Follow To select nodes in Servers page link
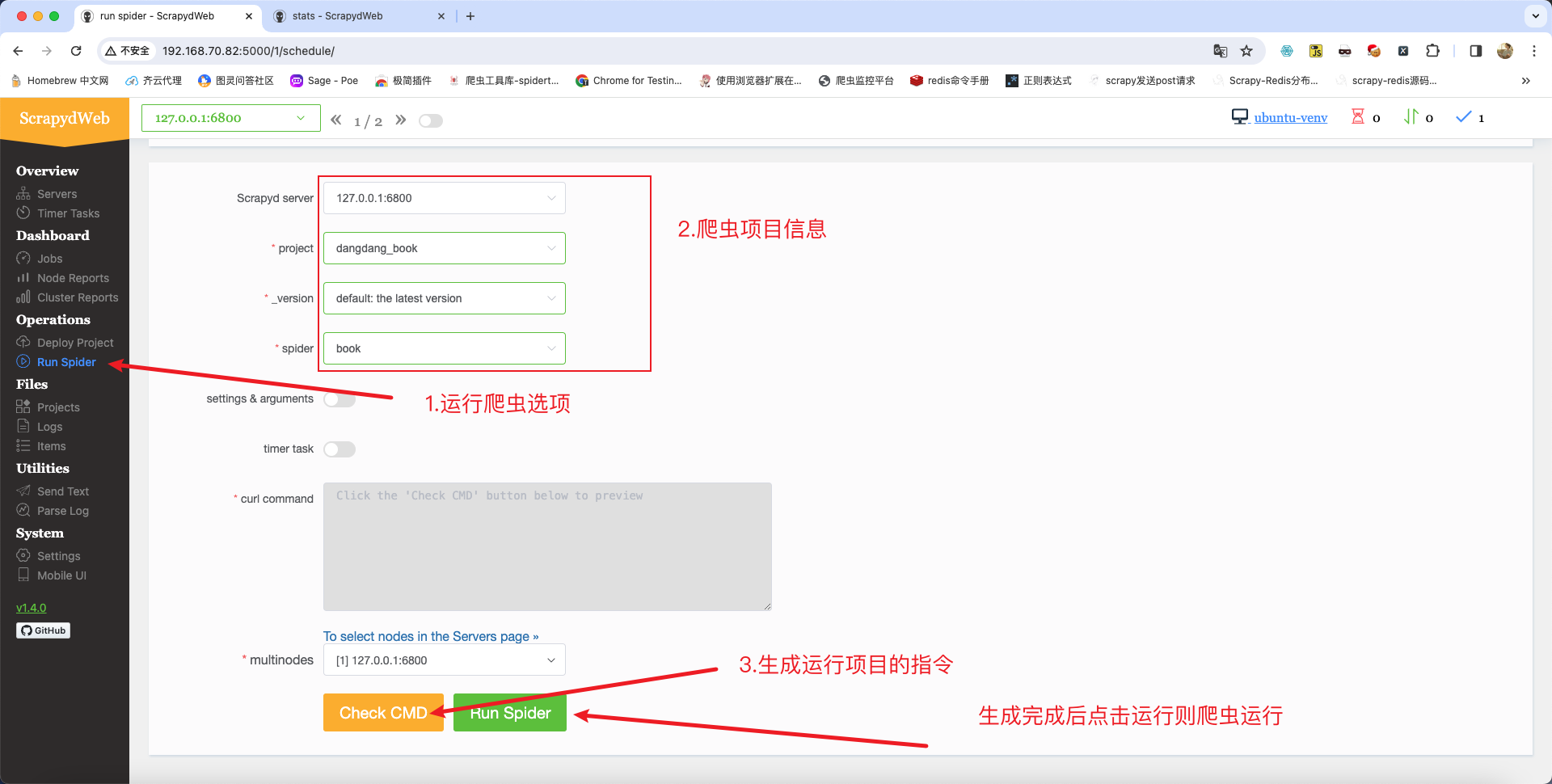 click(431, 636)
